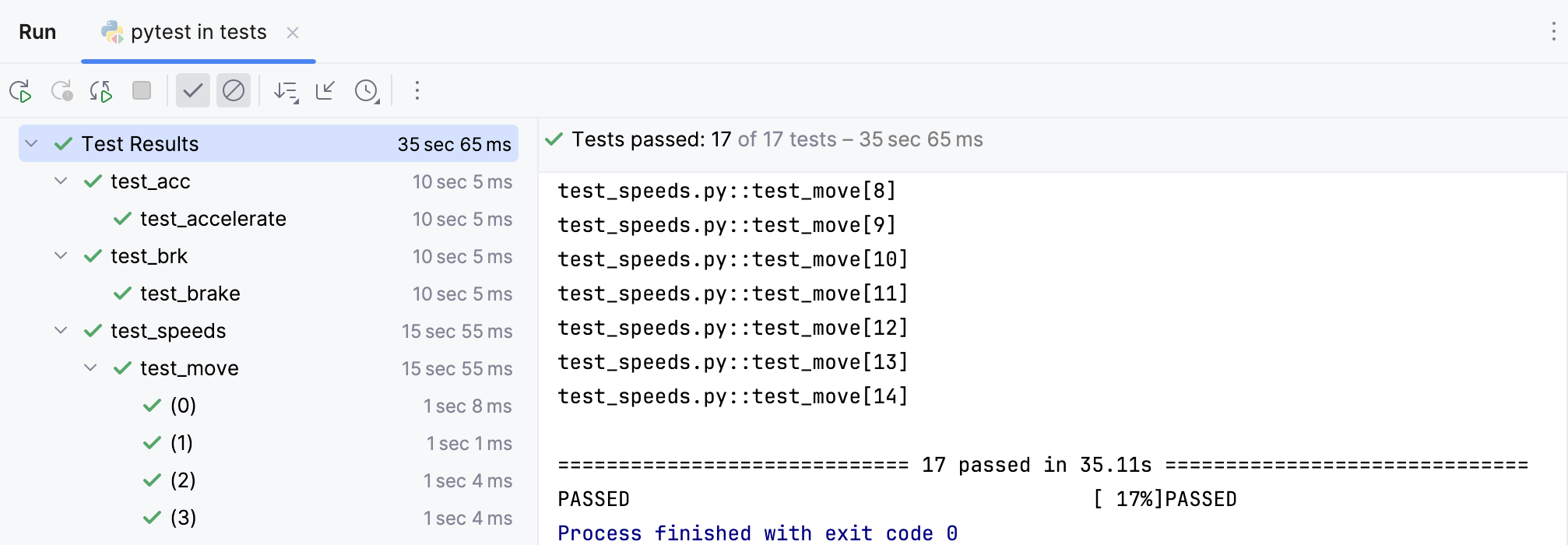Collapse the test_speeds node
The width and height of the screenshot is (1568, 545).
tap(61, 330)
